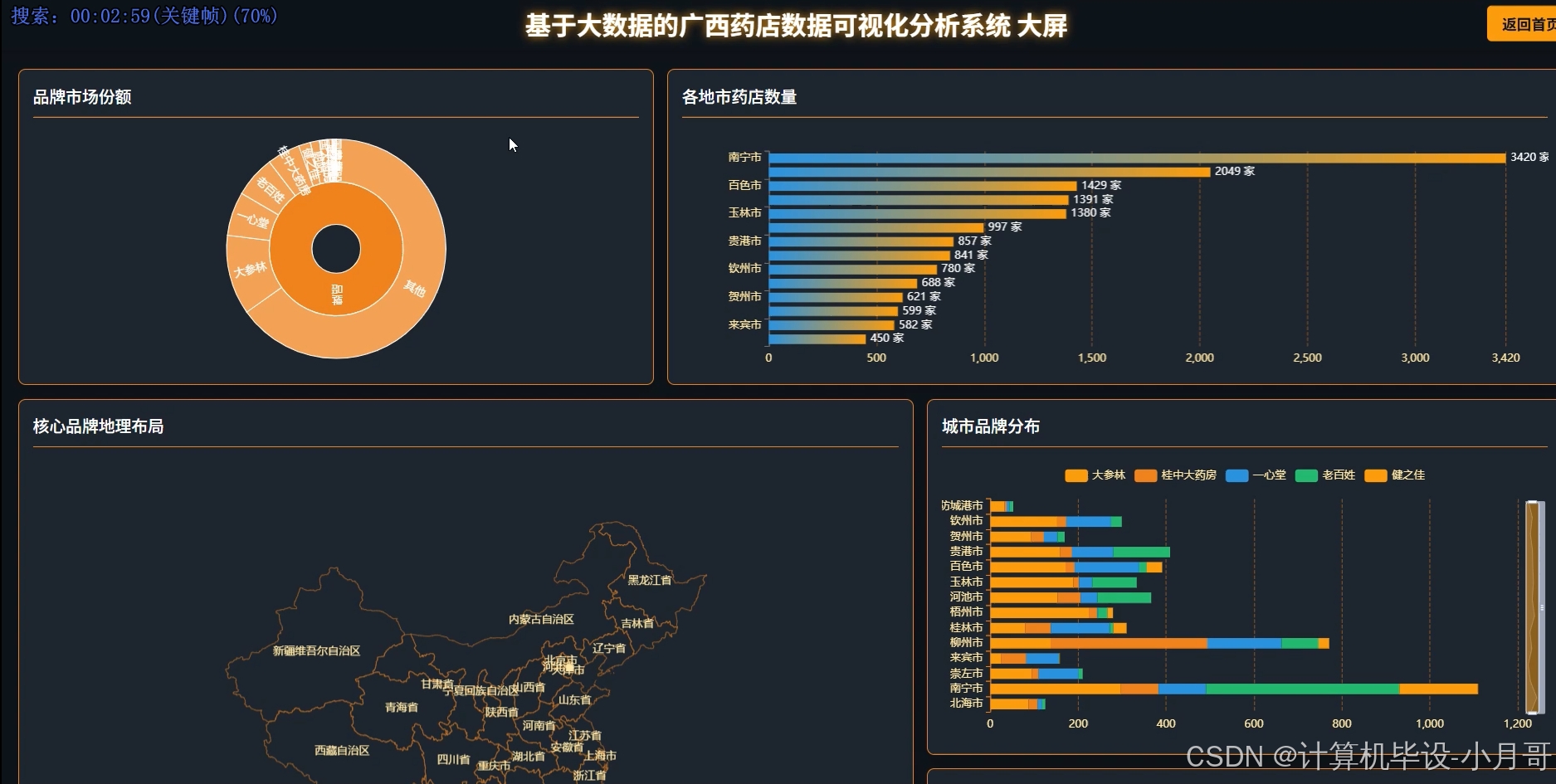Click the green segment of the 贵港市 stacked bar
This screenshot has width=1556, height=784.
(1141, 553)
